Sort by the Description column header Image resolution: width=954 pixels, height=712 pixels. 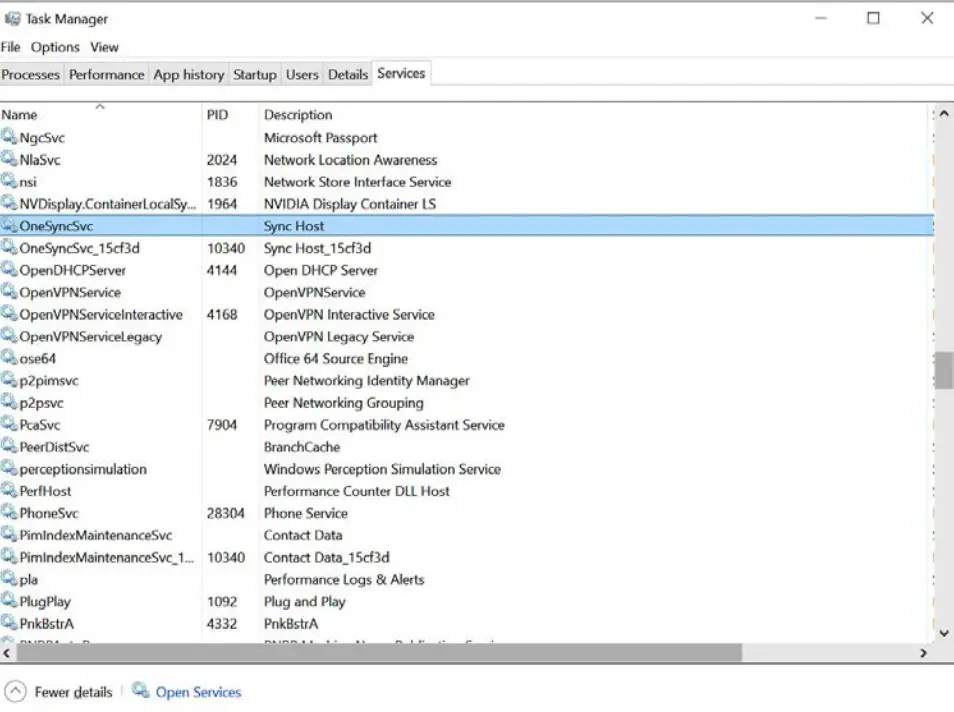[x=298, y=115]
